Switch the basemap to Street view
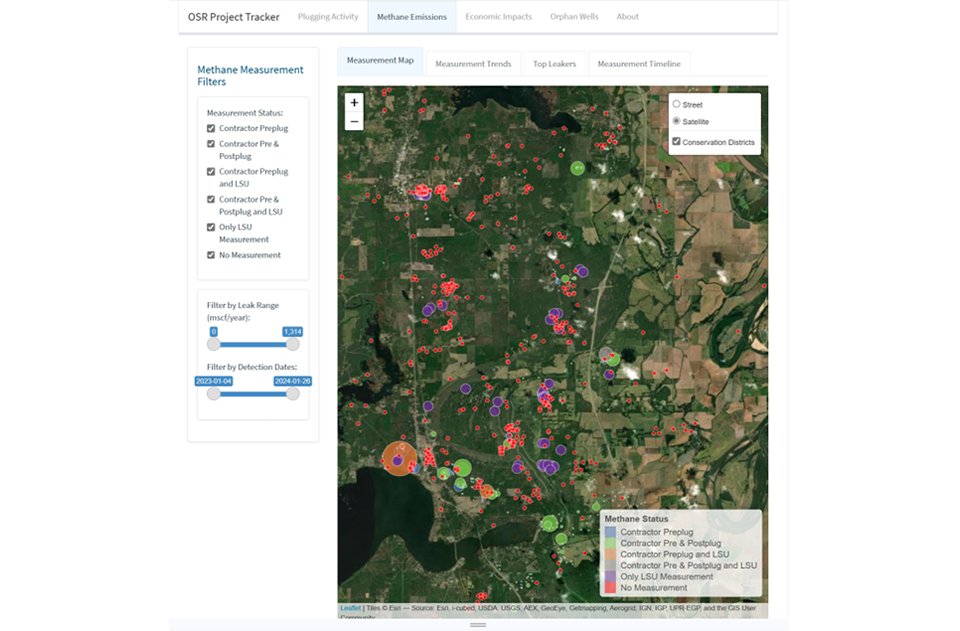Viewport: 960px width, 631px height. click(677, 104)
